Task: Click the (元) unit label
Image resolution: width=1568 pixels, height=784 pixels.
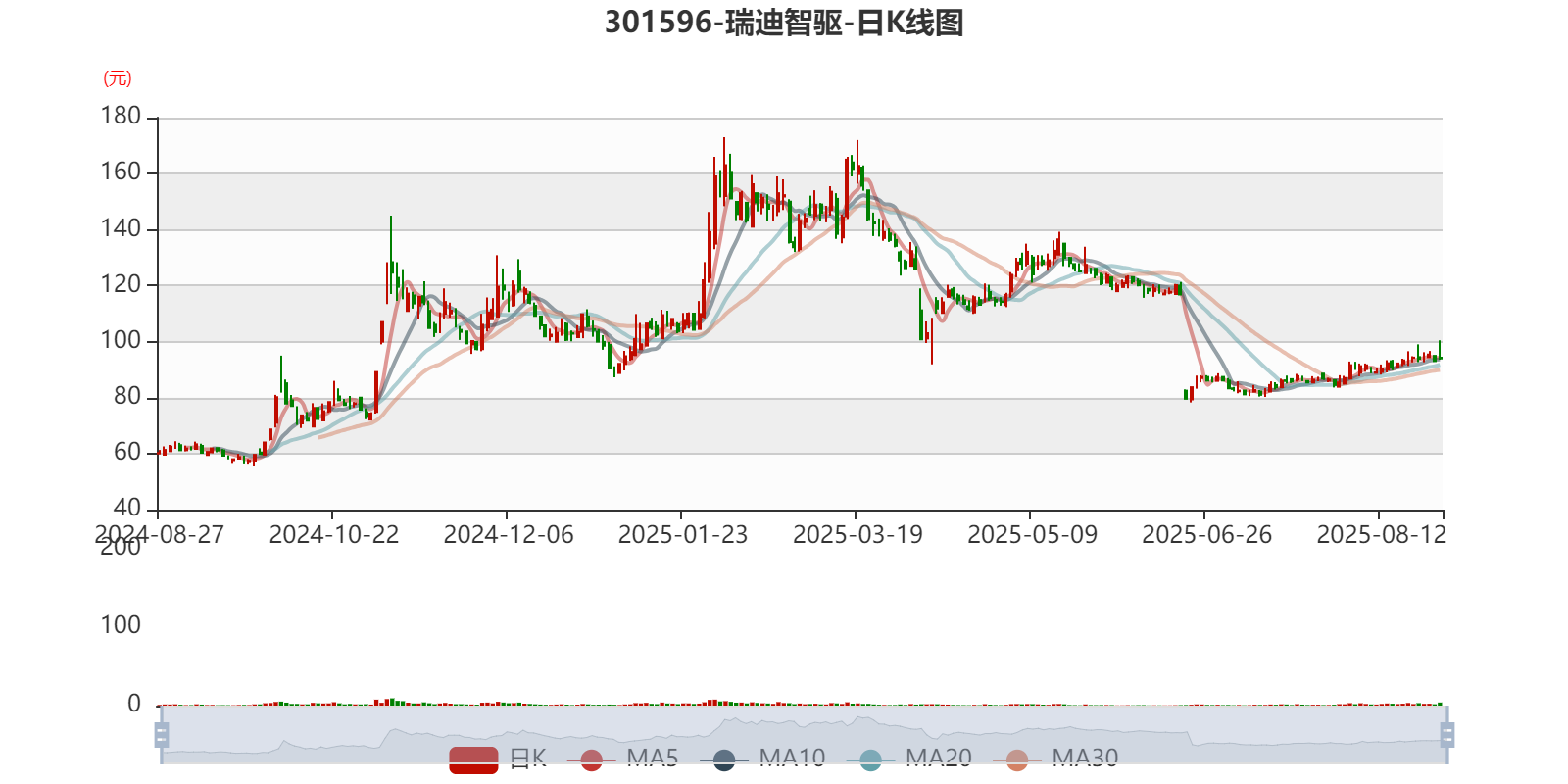Action: click(x=118, y=78)
